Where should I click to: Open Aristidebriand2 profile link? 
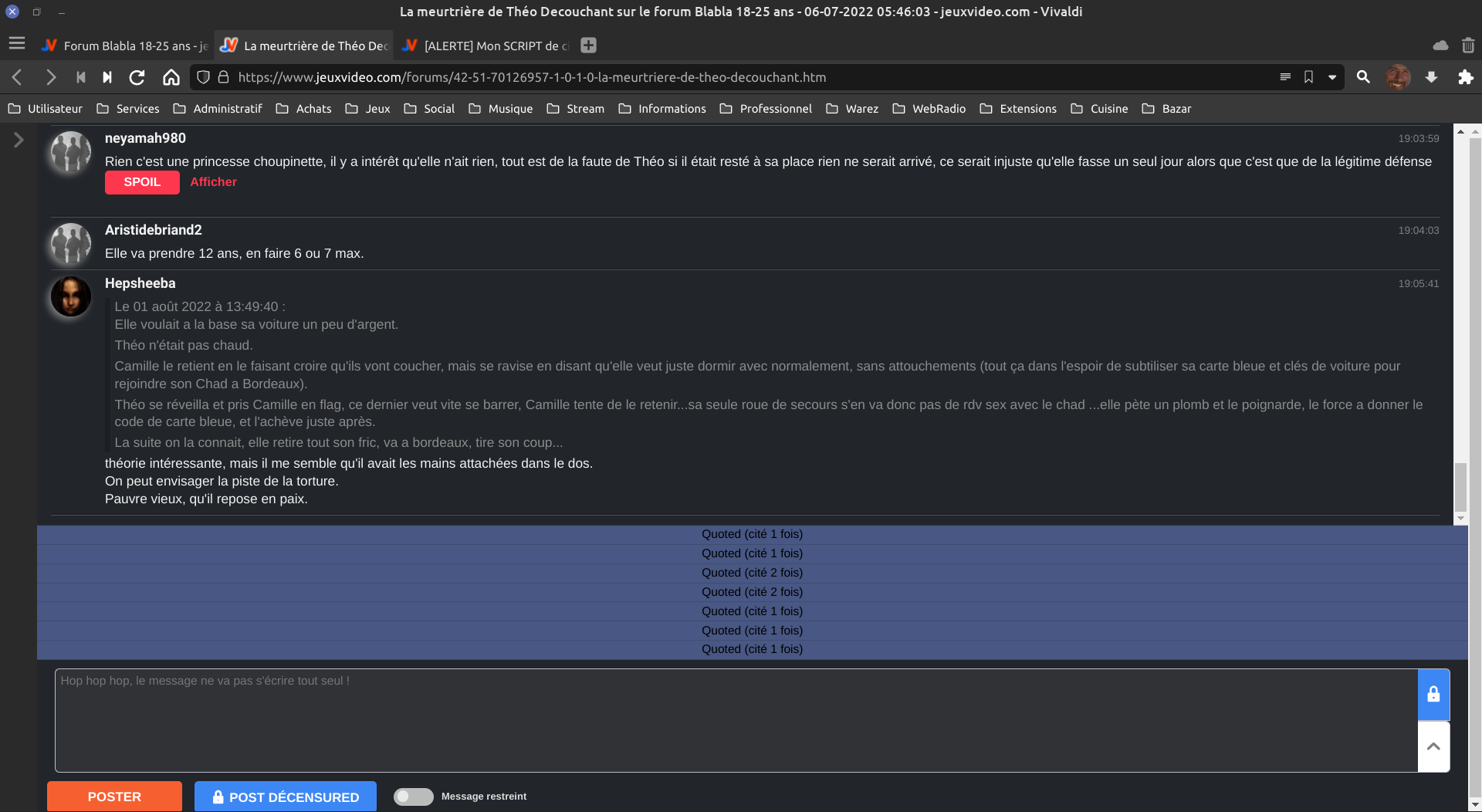click(x=154, y=230)
